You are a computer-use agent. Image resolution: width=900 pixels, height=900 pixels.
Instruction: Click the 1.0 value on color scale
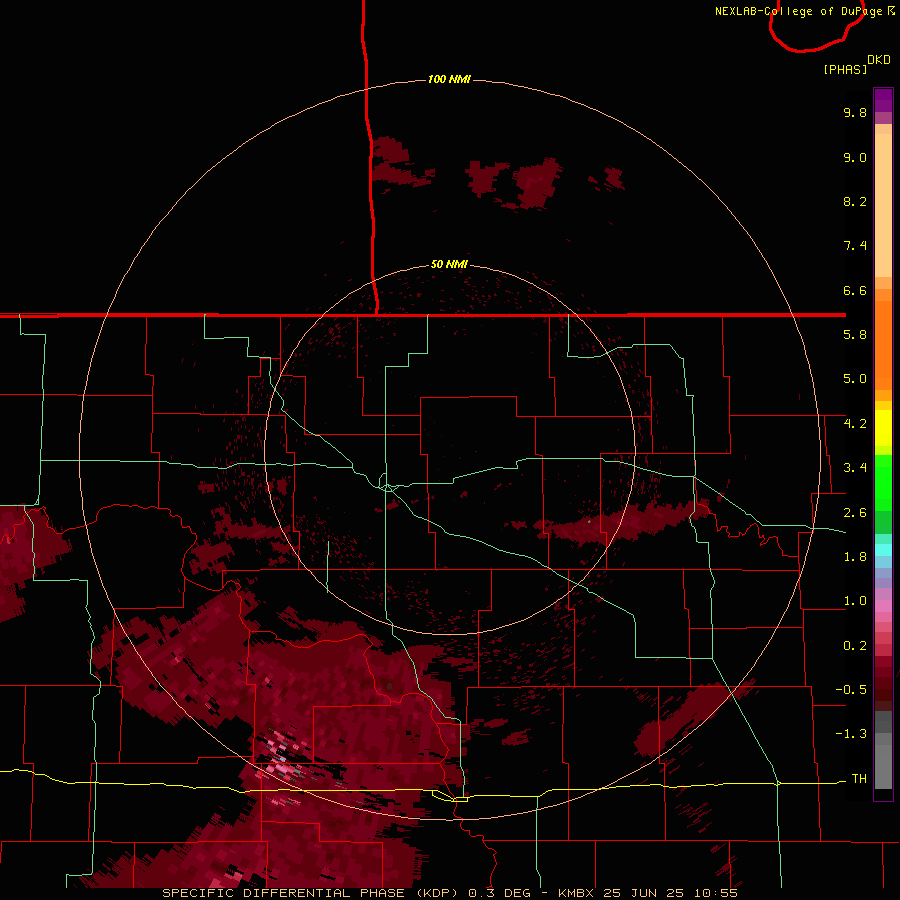pos(855,601)
